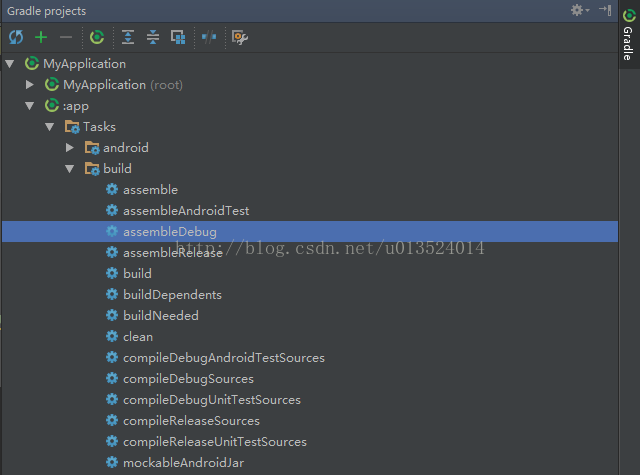This screenshot has width=640, height=475.
Task: Select the buildDependents task
Action: tap(310, 295)
